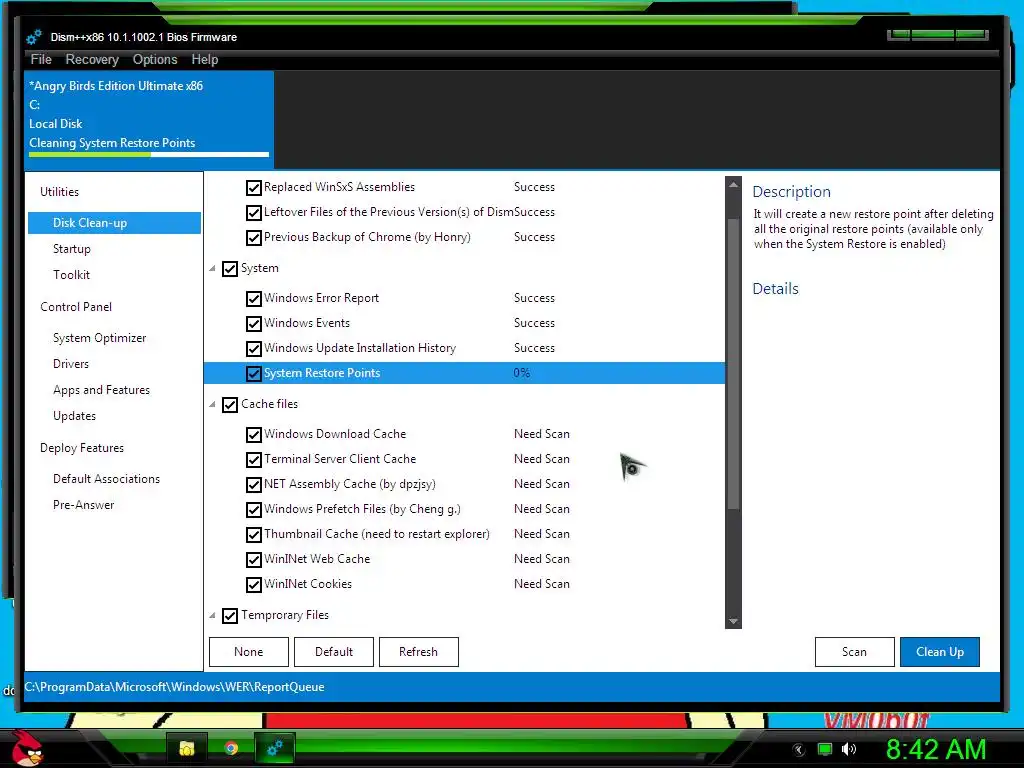1024x768 pixels.
Task: Collapse the Temprorary Files group
Action: [x=212, y=615]
